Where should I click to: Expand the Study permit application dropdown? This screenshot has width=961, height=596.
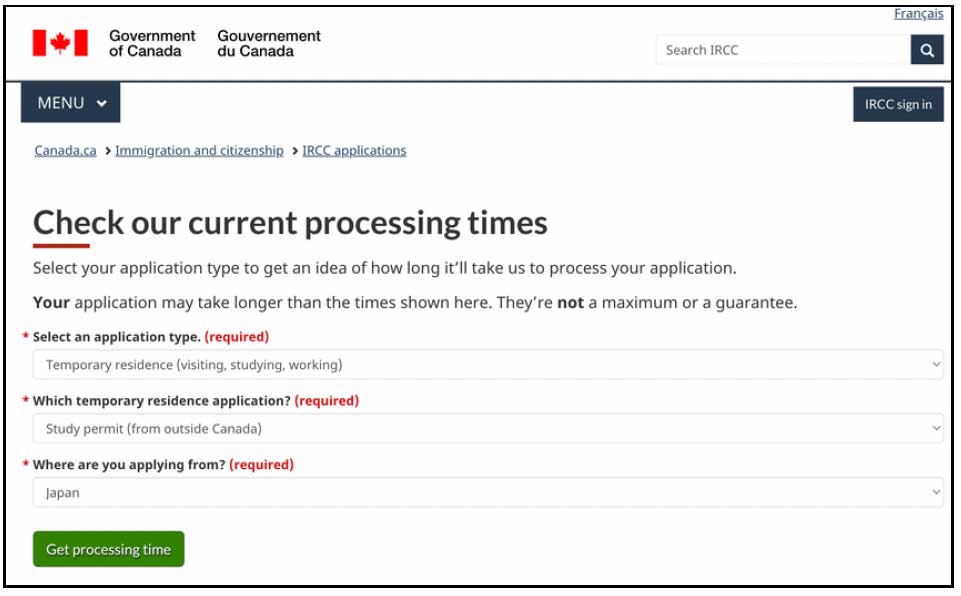pos(487,429)
